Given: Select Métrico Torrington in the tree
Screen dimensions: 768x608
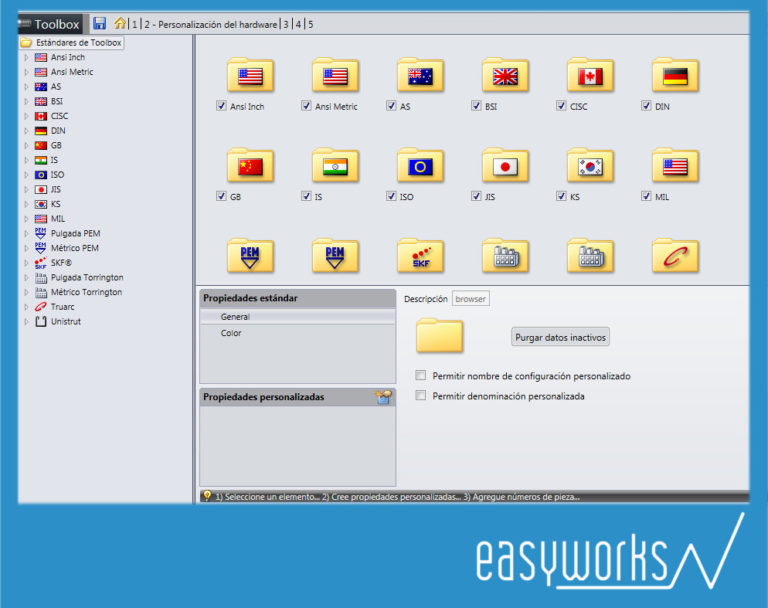Looking at the screenshot, I should 87,292.
